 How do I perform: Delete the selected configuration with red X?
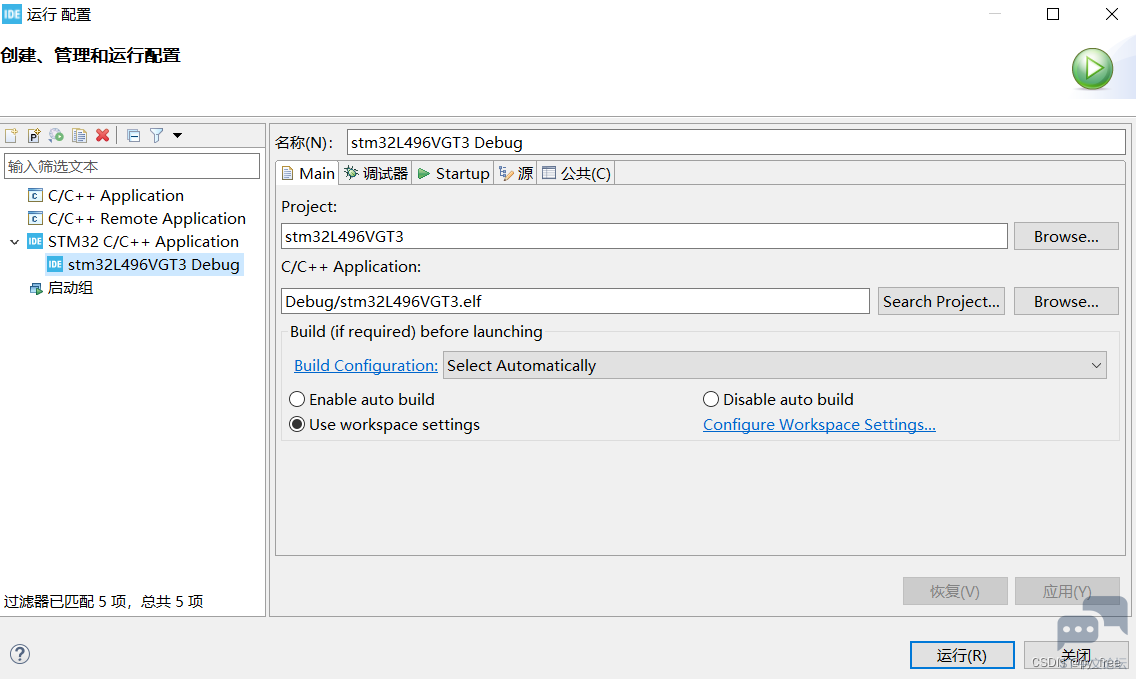coord(102,135)
